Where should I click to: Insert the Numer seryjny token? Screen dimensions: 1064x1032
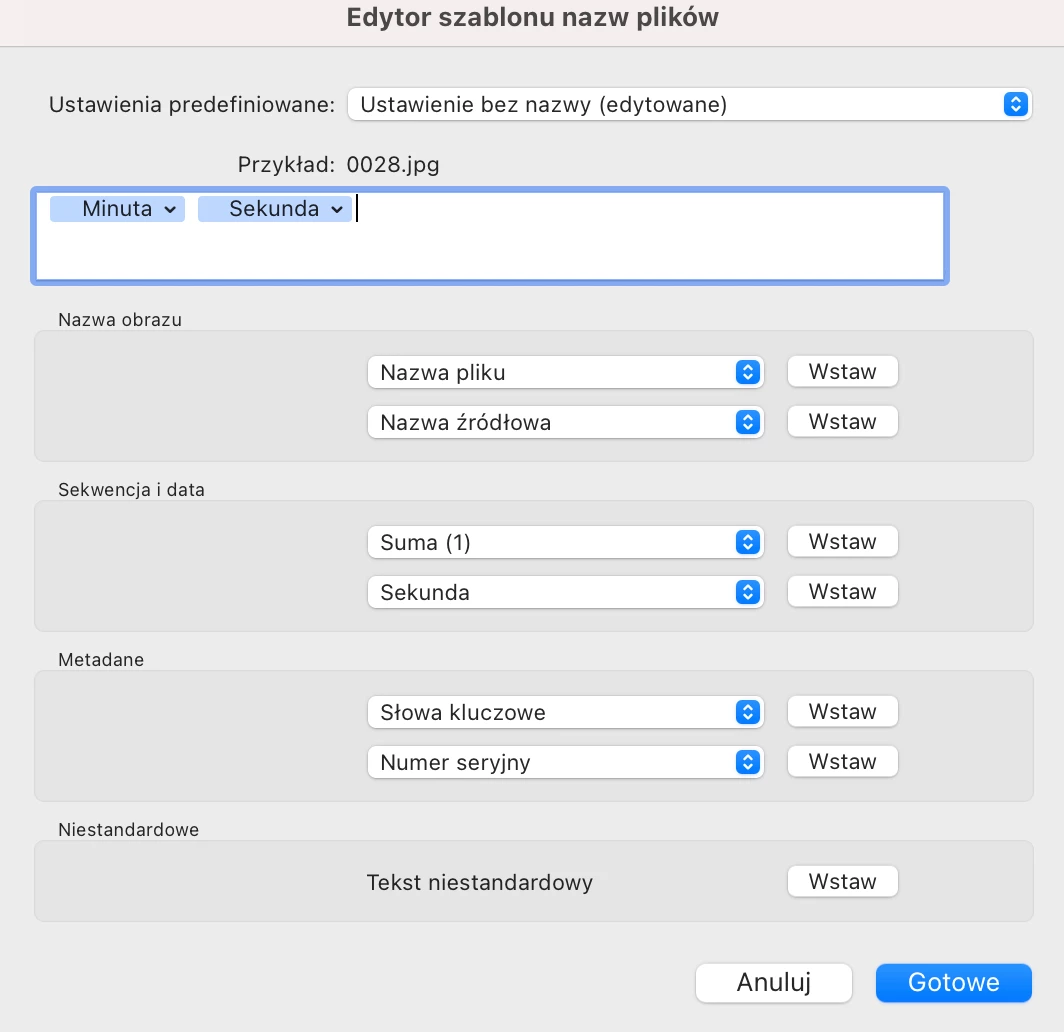click(842, 762)
